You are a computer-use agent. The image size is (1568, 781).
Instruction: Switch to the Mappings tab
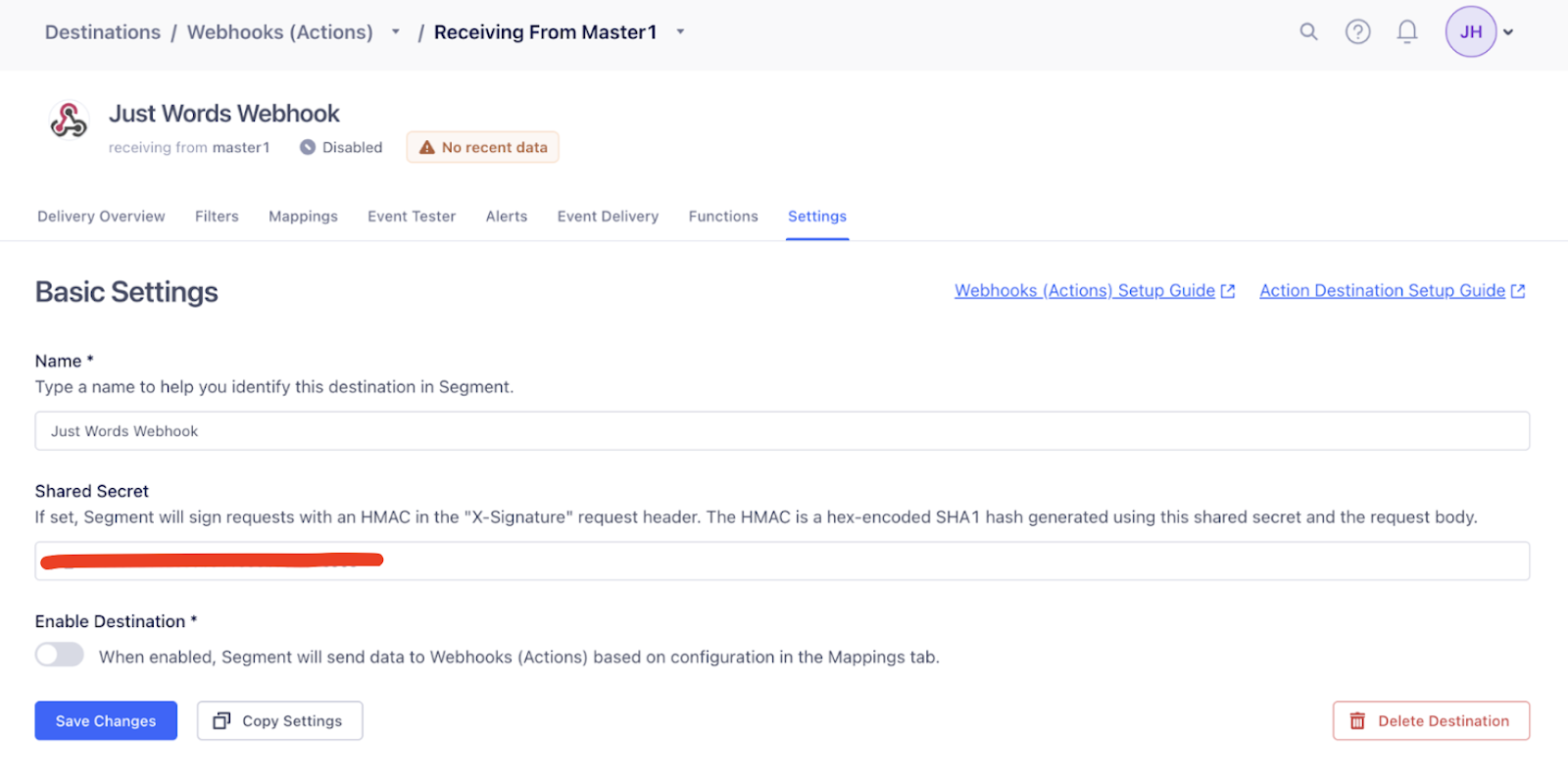tap(303, 217)
